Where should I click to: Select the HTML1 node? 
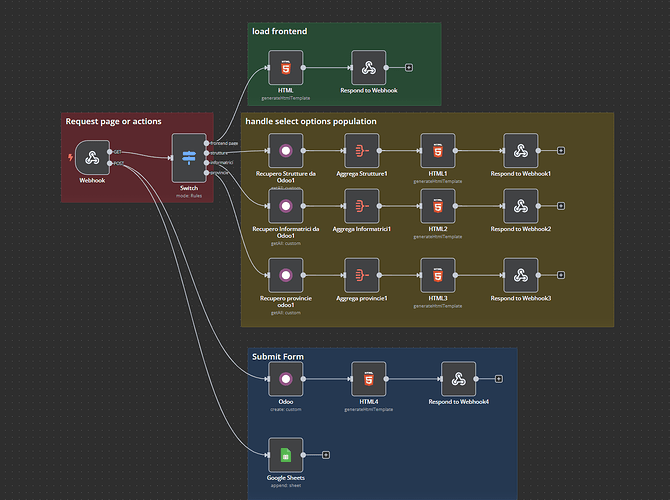438,150
